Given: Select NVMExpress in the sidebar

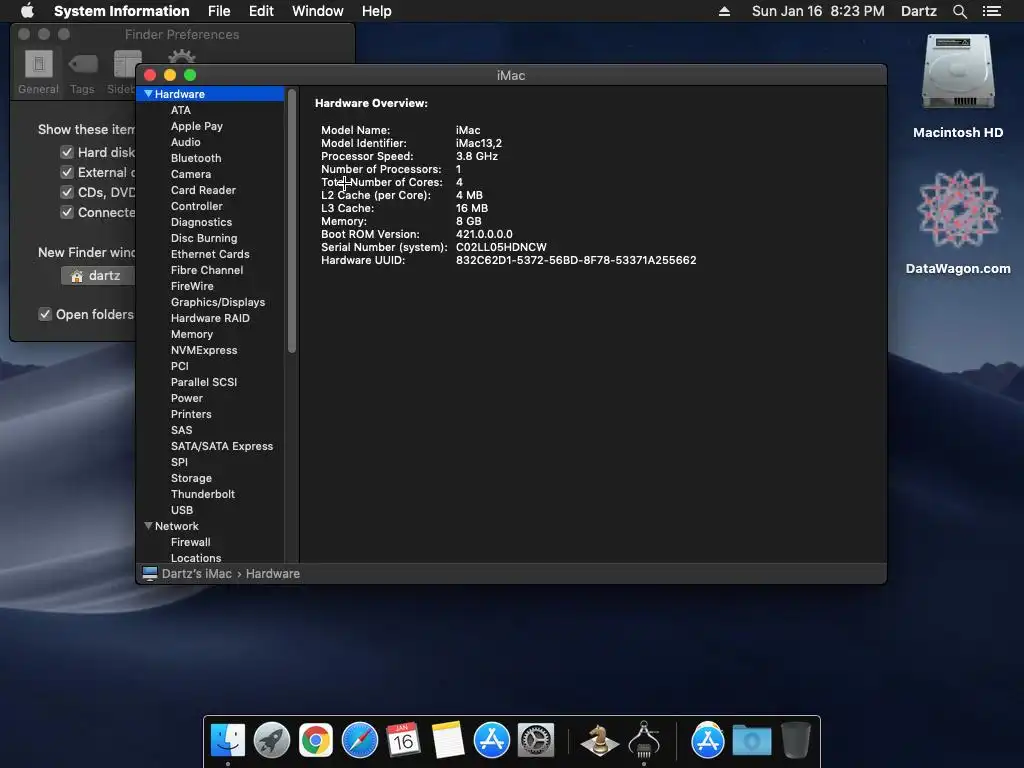Looking at the screenshot, I should click(204, 350).
